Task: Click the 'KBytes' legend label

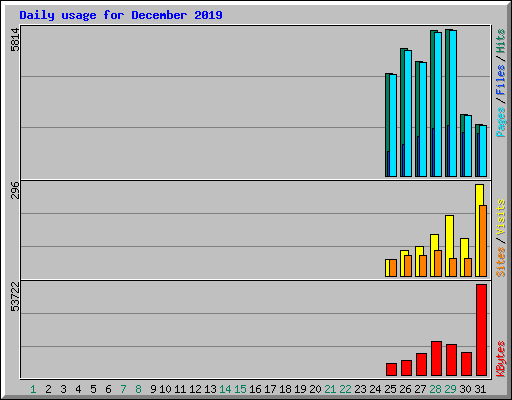Action: [x=501, y=359]
